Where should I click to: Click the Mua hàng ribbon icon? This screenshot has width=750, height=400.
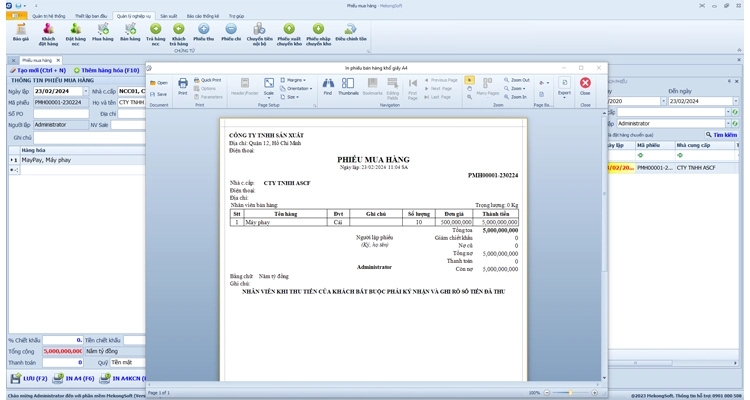pyautogui.click(x=103, y=32)
